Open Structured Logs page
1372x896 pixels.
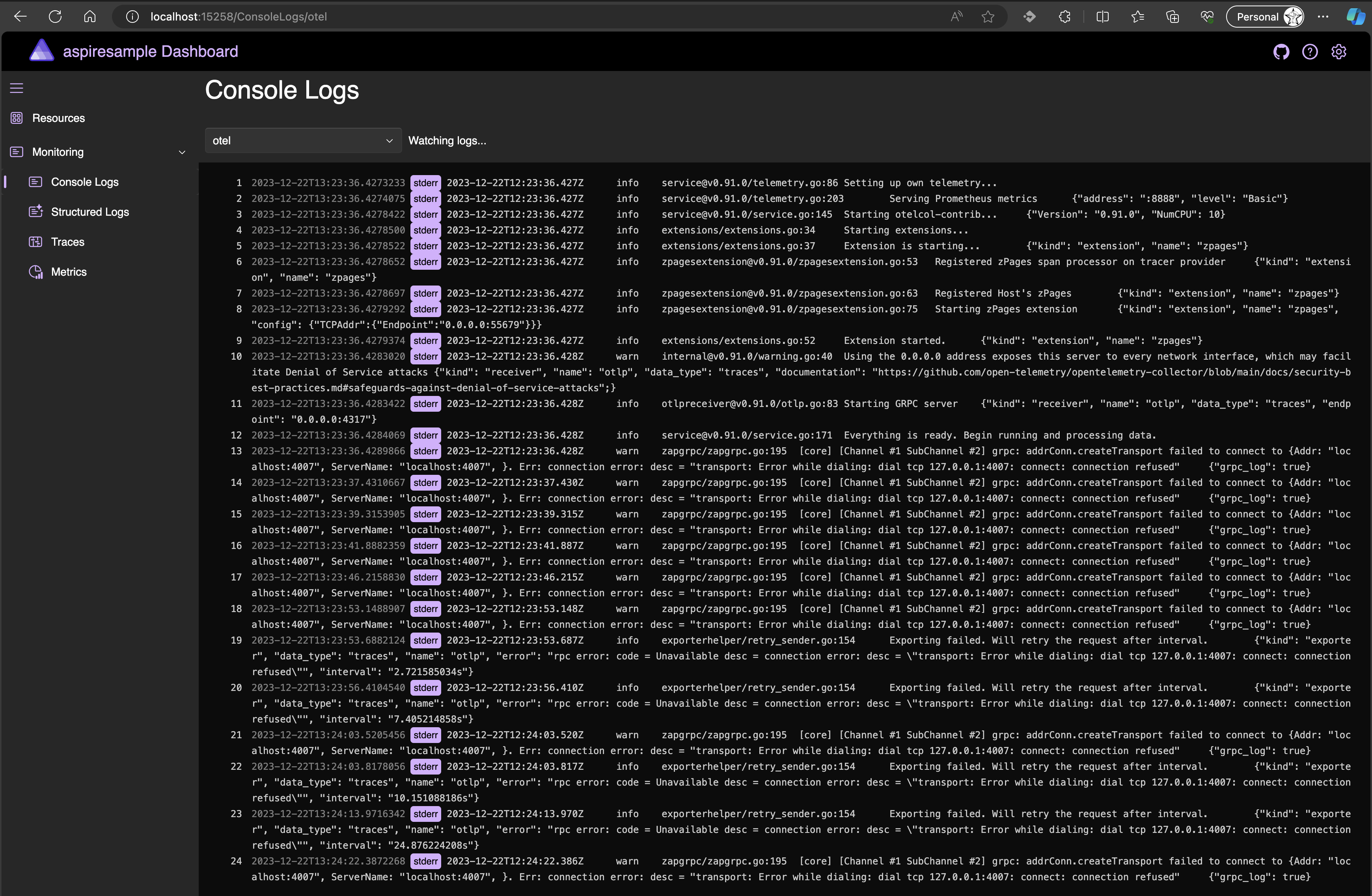(x=89, y=212)
